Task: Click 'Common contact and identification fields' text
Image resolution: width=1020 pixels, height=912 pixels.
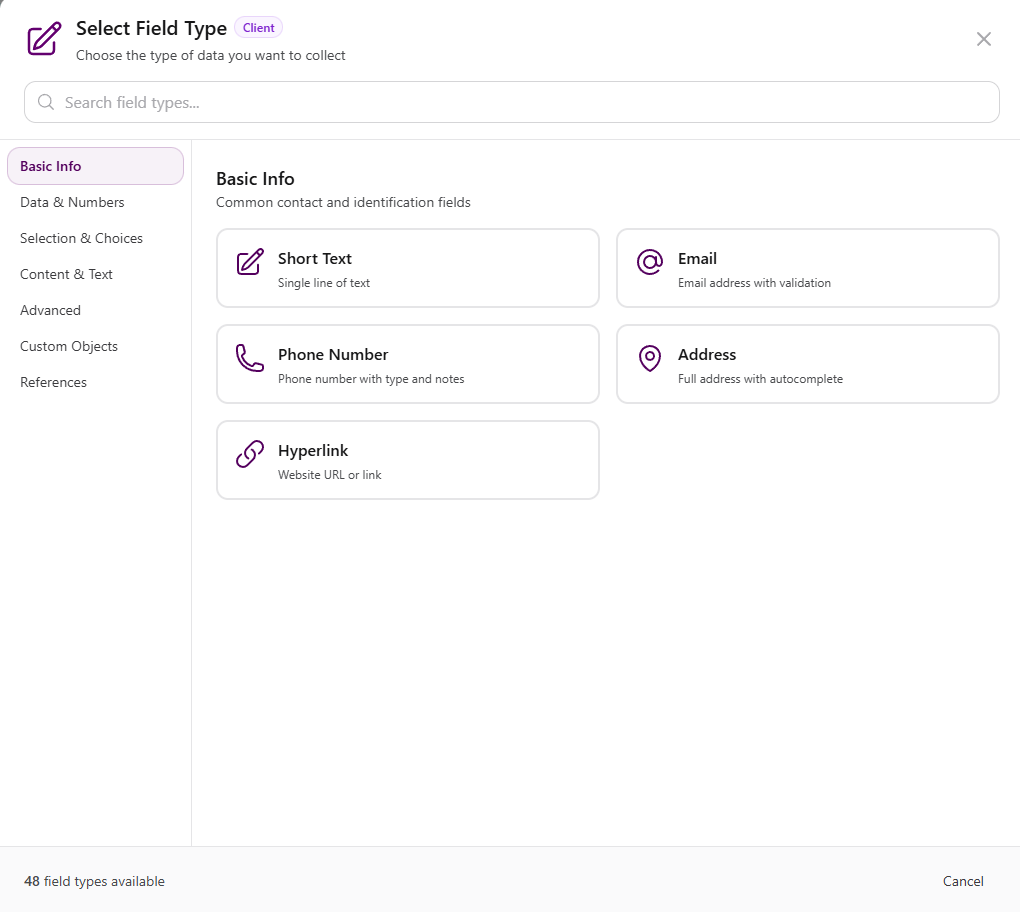Action: tap(343, 202)
